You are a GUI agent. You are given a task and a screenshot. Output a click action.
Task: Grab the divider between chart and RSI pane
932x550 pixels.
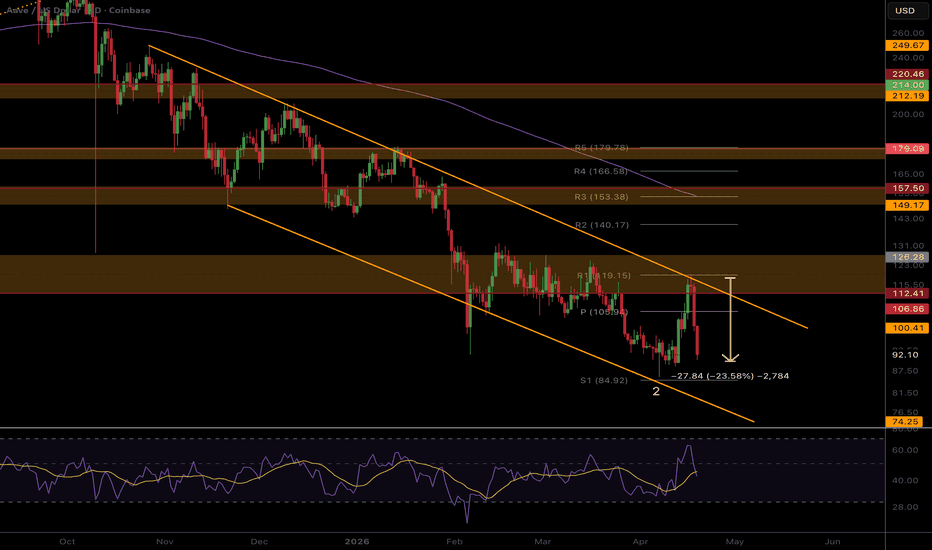click(443, 428)
